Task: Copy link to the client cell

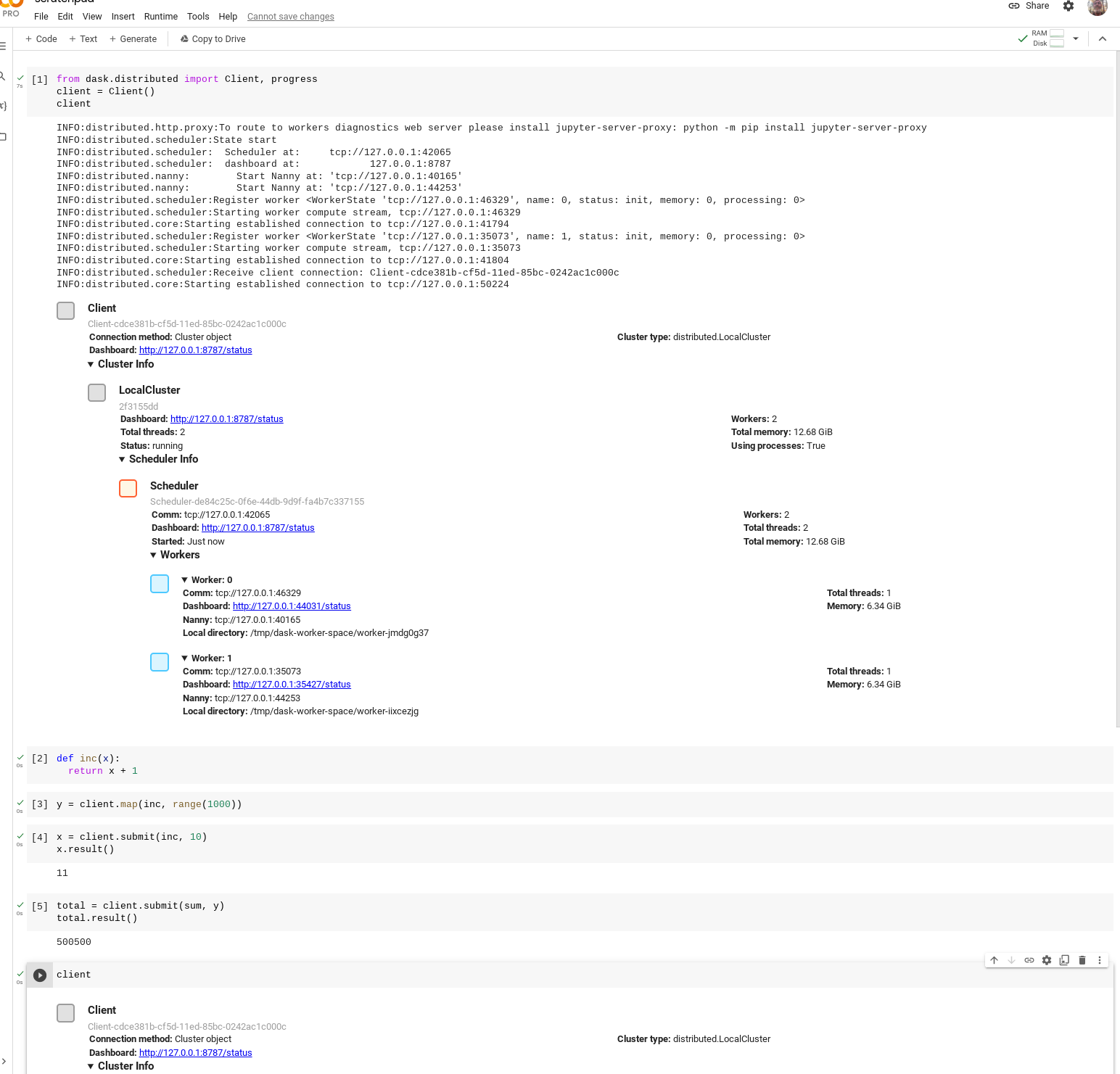Action: click(1029, 959)
